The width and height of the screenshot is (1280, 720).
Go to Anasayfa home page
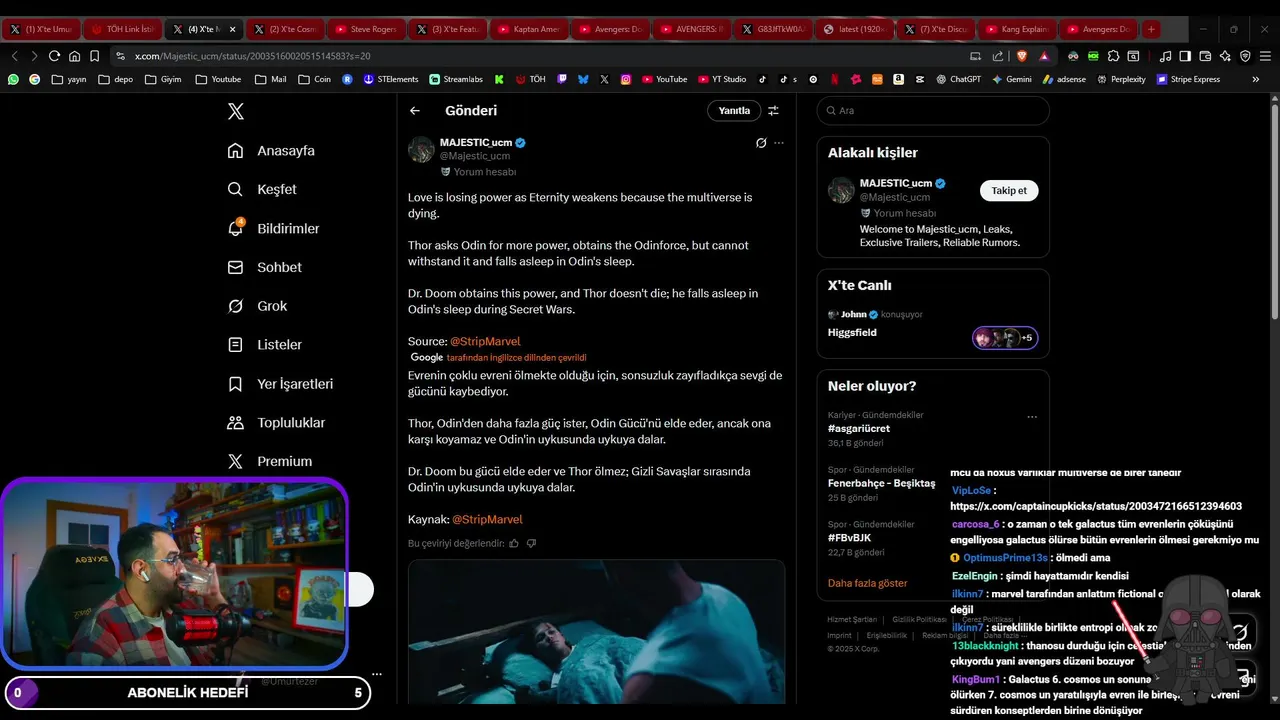271,151
